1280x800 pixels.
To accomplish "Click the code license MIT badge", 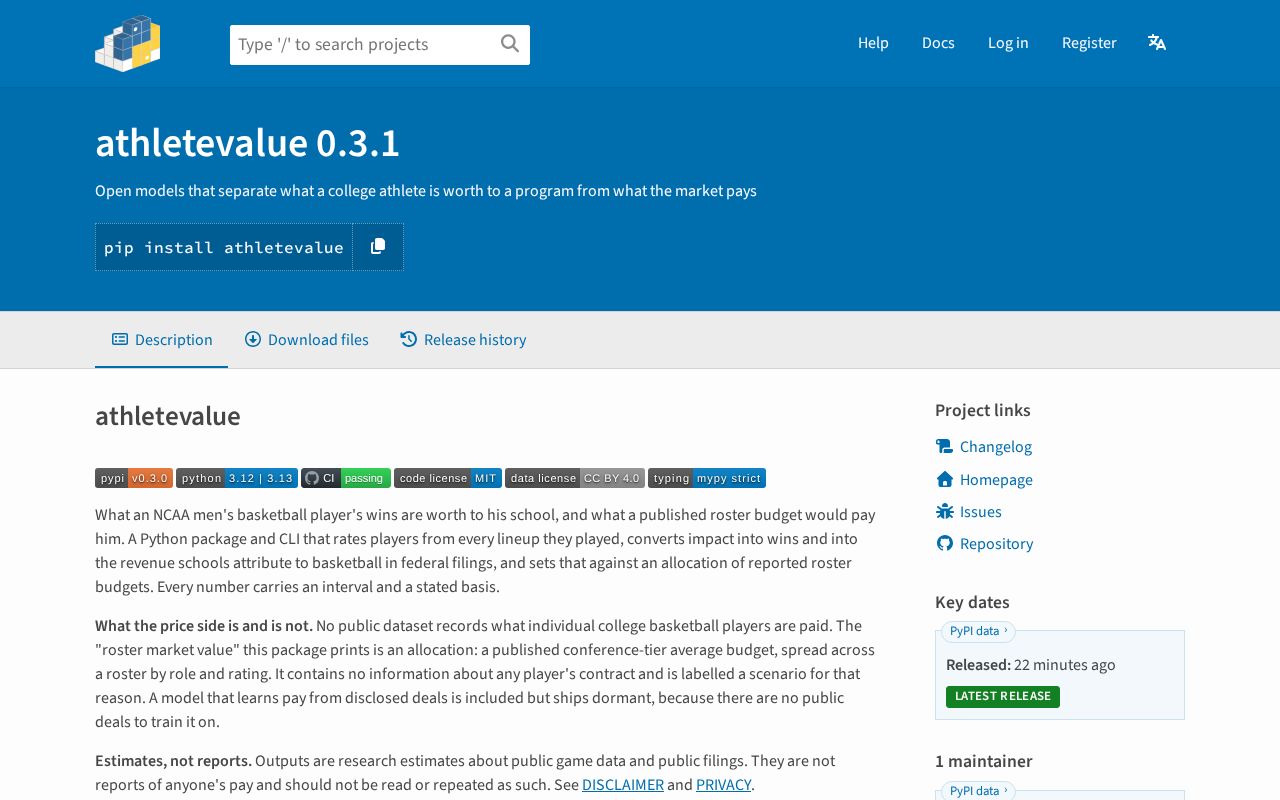I will (x=448, y=478).
